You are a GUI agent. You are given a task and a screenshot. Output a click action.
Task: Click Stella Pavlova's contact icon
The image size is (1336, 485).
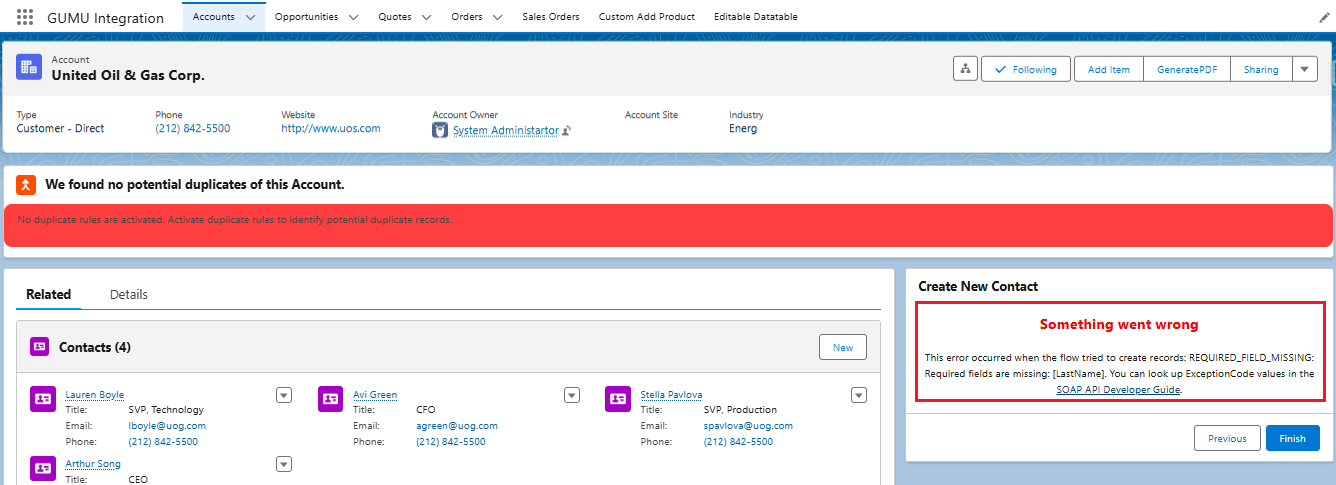pyautogui.click(x=618, y=398)
